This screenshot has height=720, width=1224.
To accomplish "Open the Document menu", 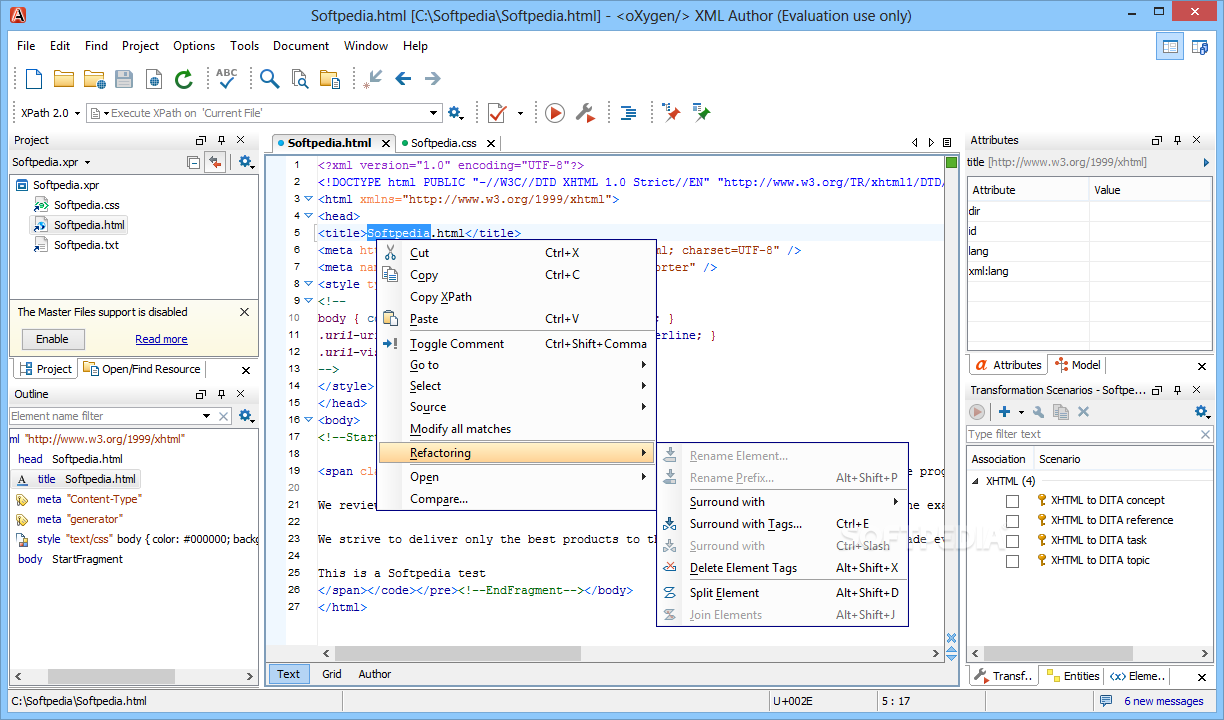I will pyautogui.click(x=301, y=46).
